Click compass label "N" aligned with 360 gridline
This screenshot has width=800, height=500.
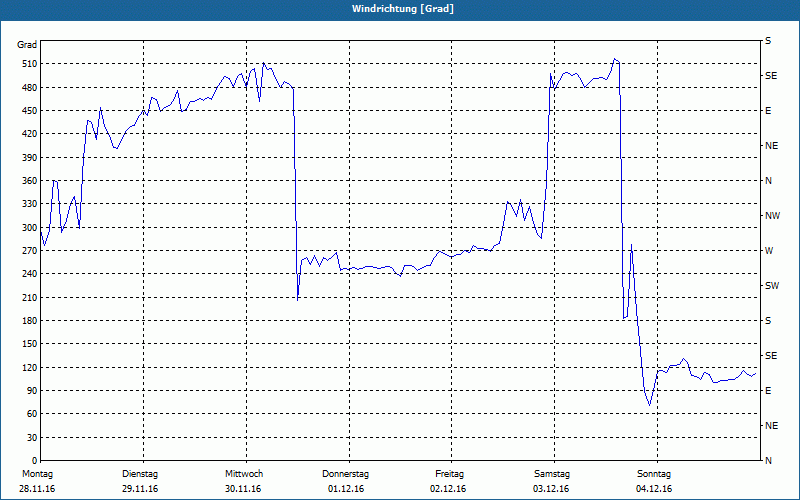tap(768, 181)
